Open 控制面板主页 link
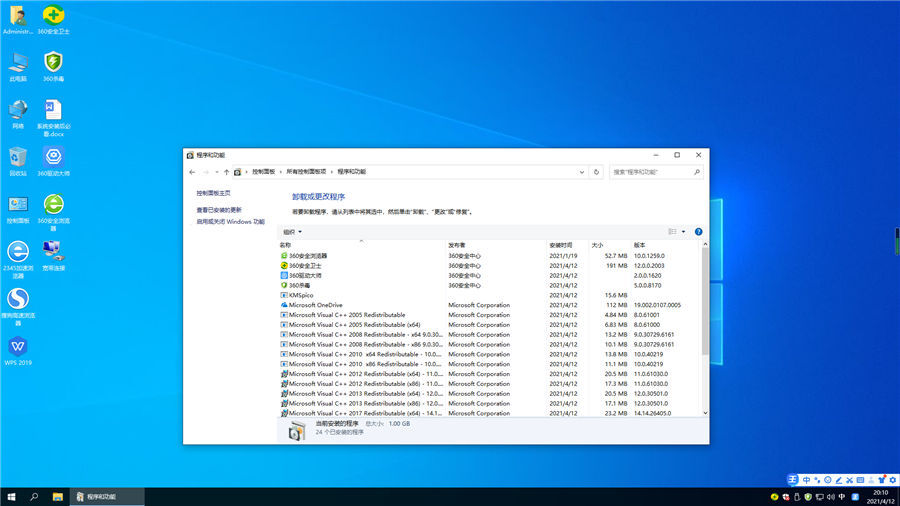The height and width of the screenshot is (506, 900). click(214, 193)
